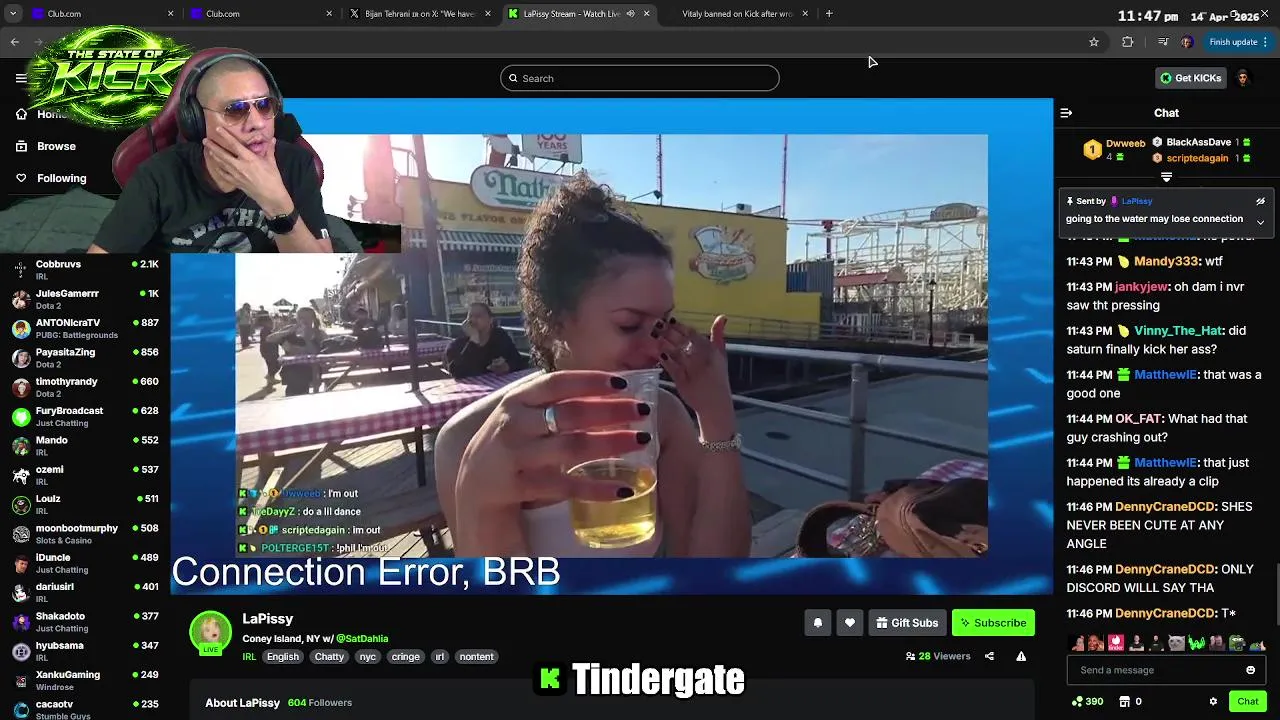Open chat settings gear icon
The width and height of the screenshot is (1280, 720).
[1213, 702]
